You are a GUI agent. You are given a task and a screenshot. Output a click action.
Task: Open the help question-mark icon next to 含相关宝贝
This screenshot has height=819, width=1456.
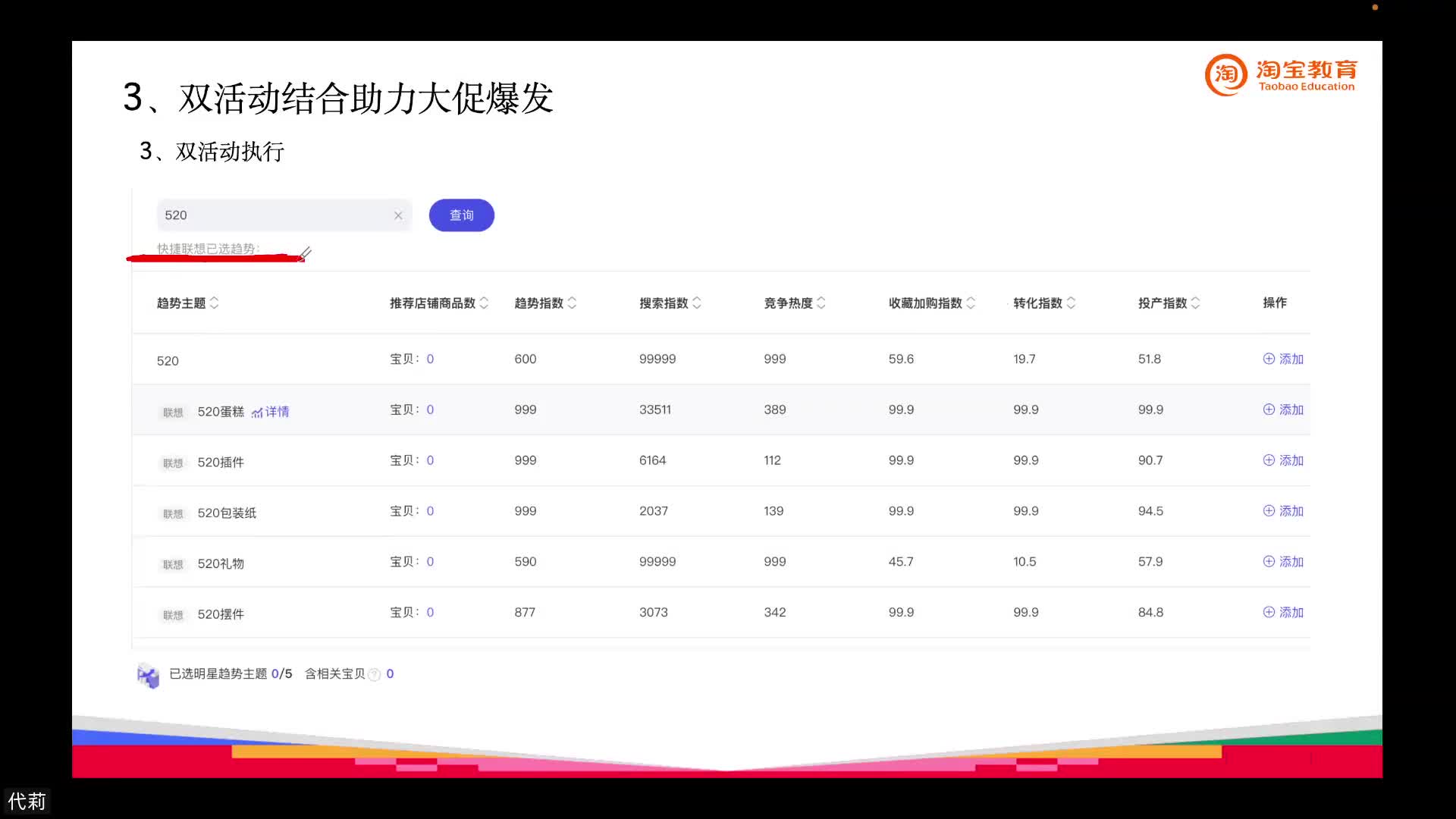click(x=375, y=674)
